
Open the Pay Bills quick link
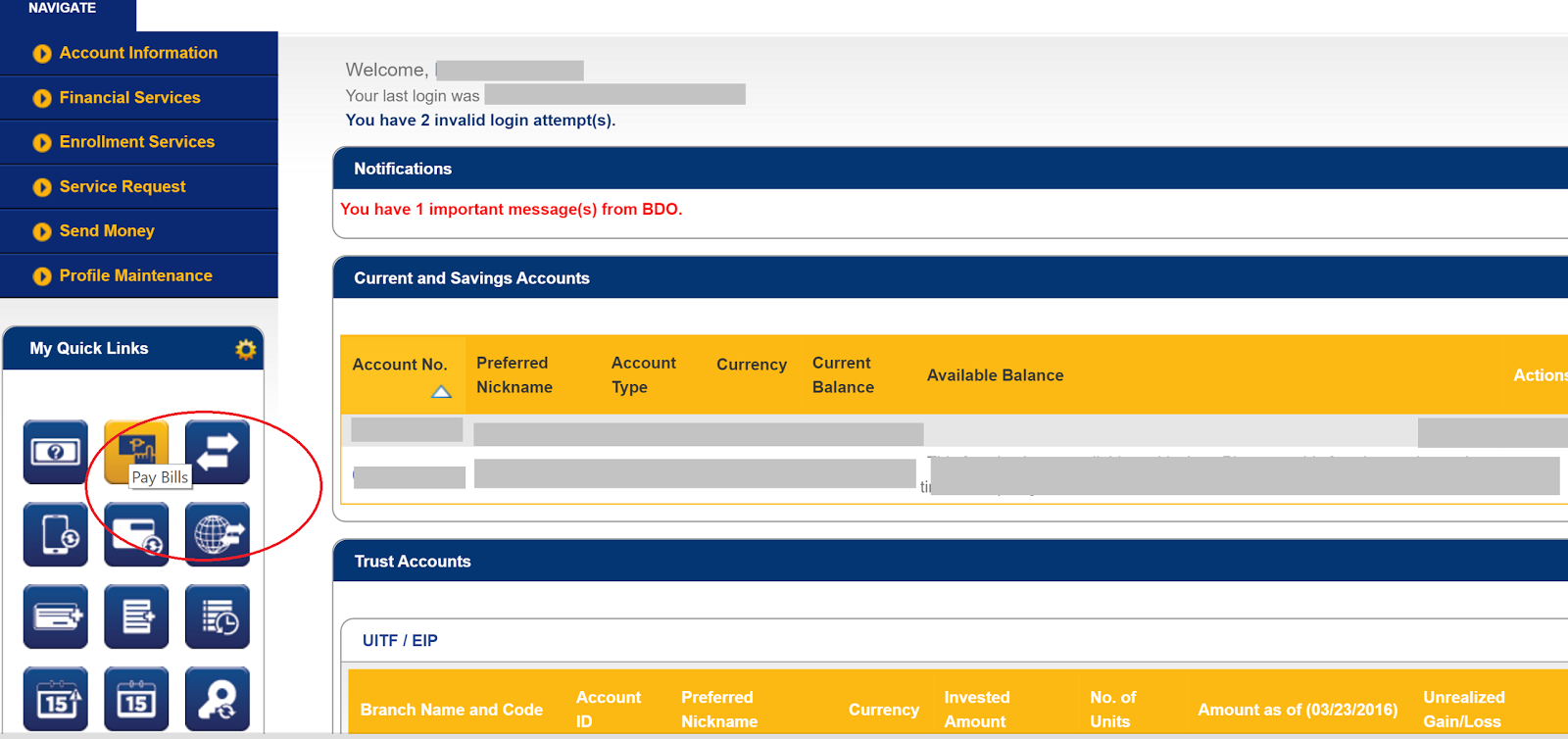click(136, 451)
